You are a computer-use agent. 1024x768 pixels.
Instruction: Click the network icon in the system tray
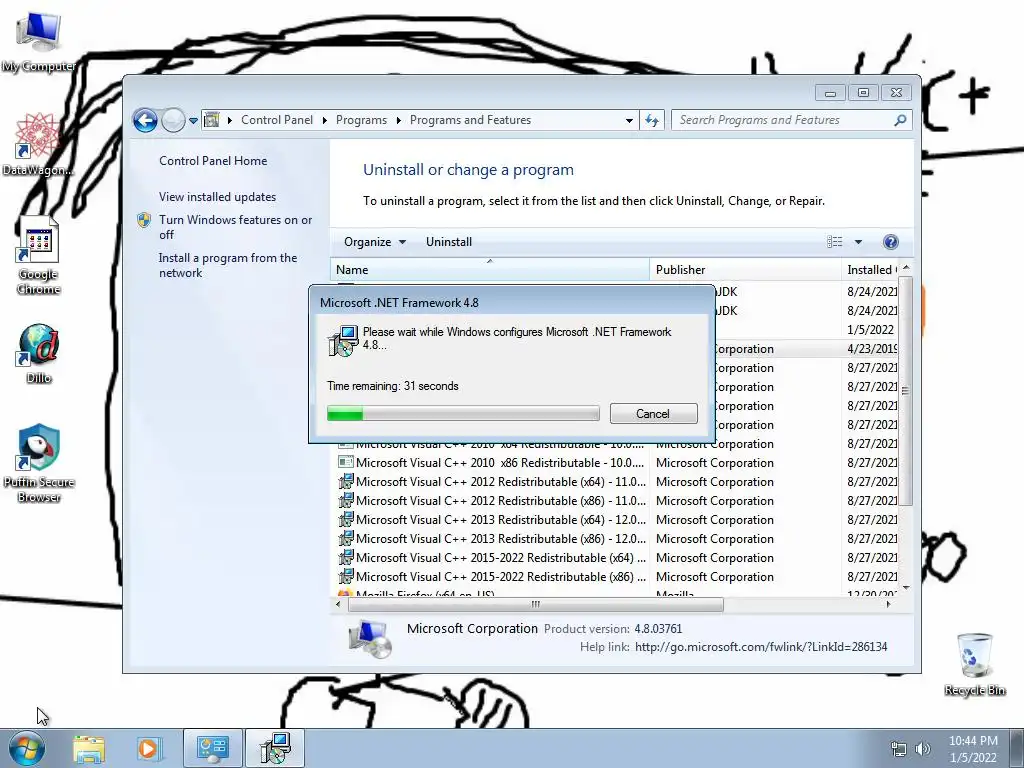tap(899, 749)
